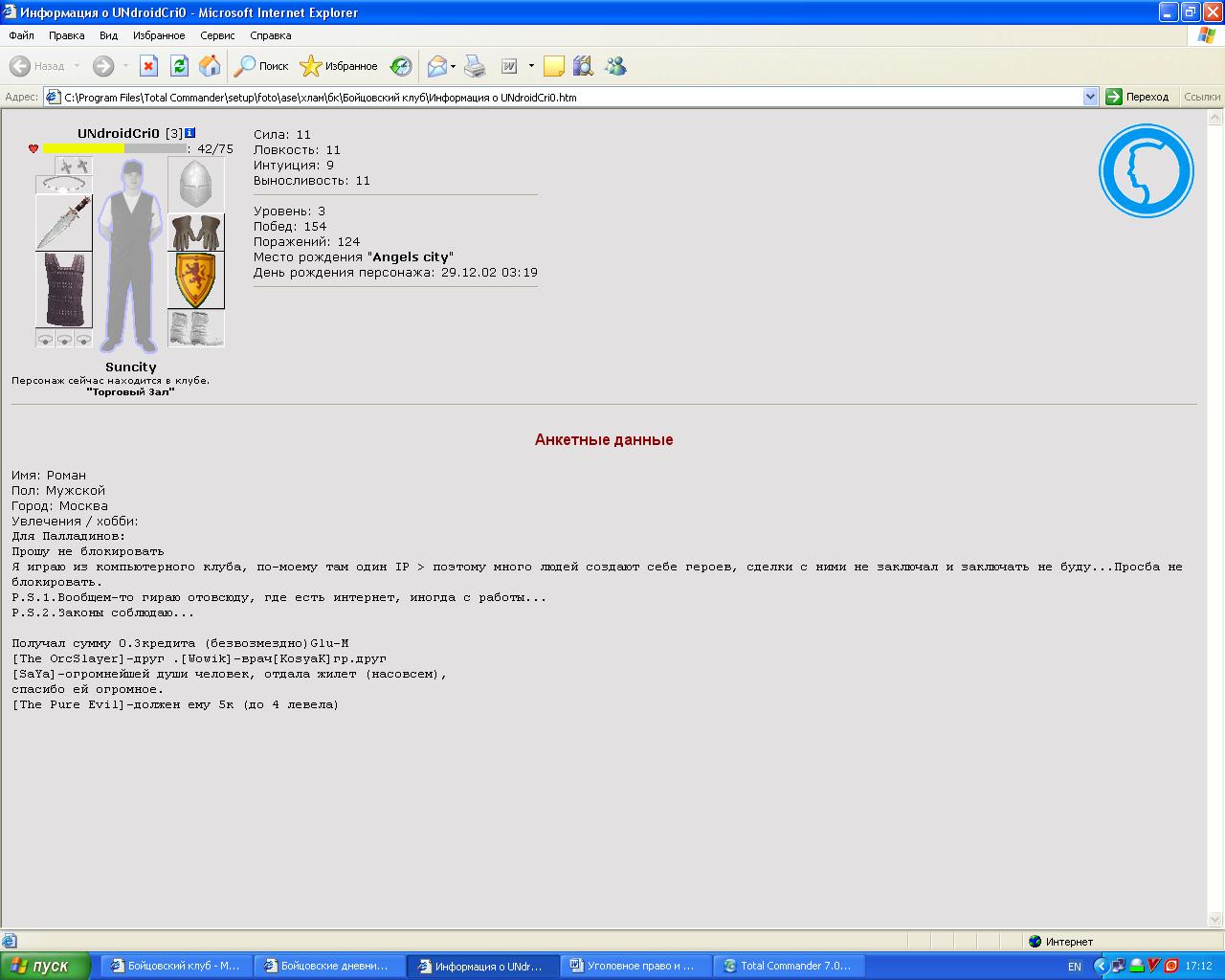1225x980 pixels.
Task: Open the Word edit dropdown arrow
Action: [x=531, y=66]
